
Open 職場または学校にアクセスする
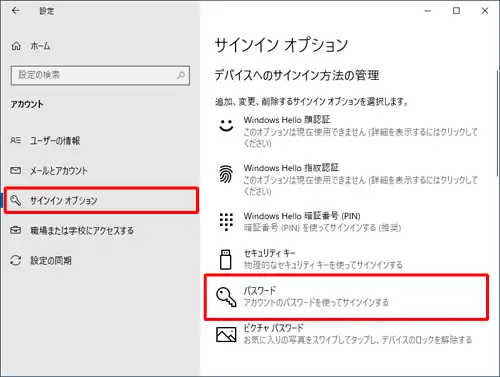pos(100,230)
